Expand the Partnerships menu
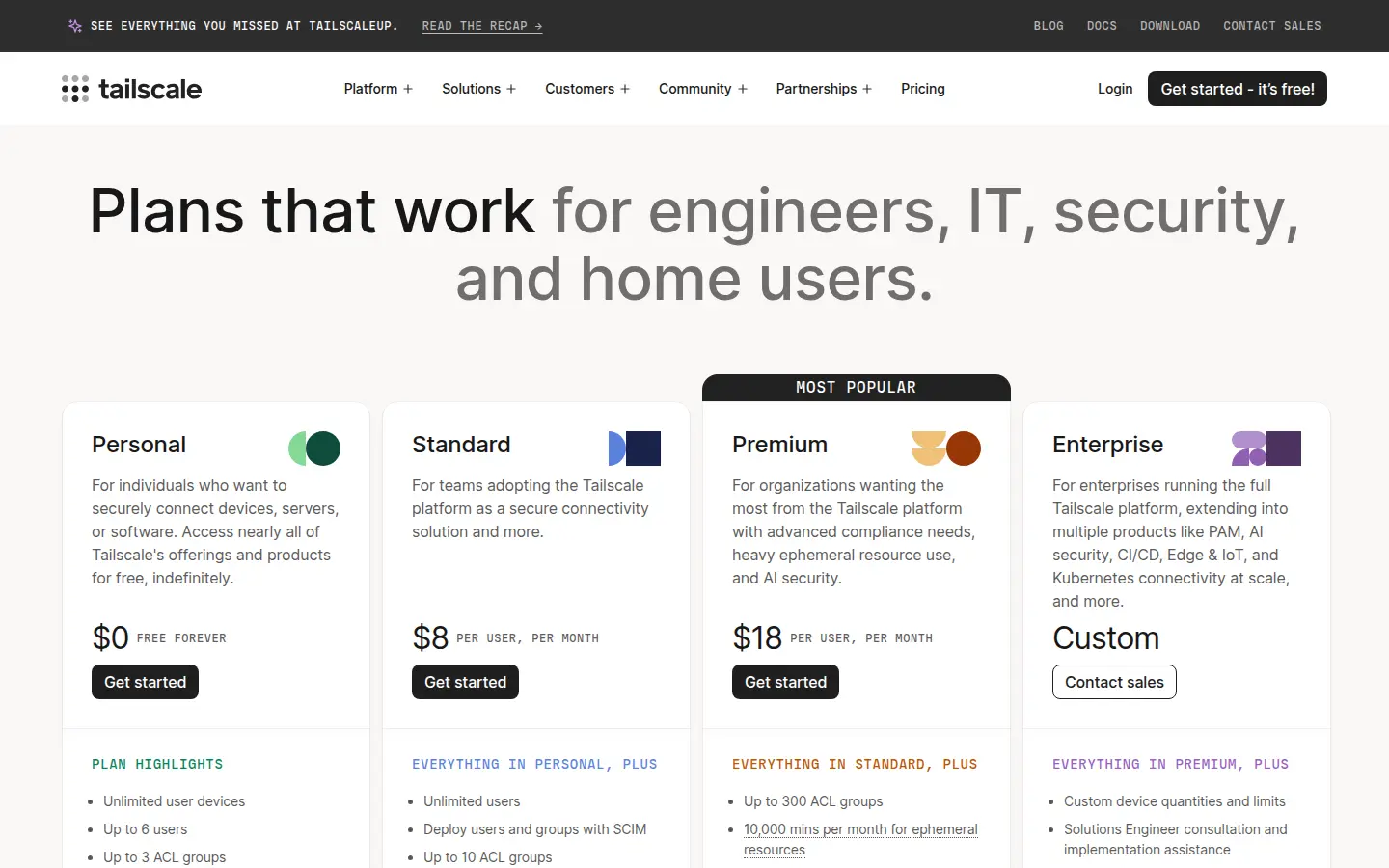This screenshot has height=868, width=1389. click(824, 89)
